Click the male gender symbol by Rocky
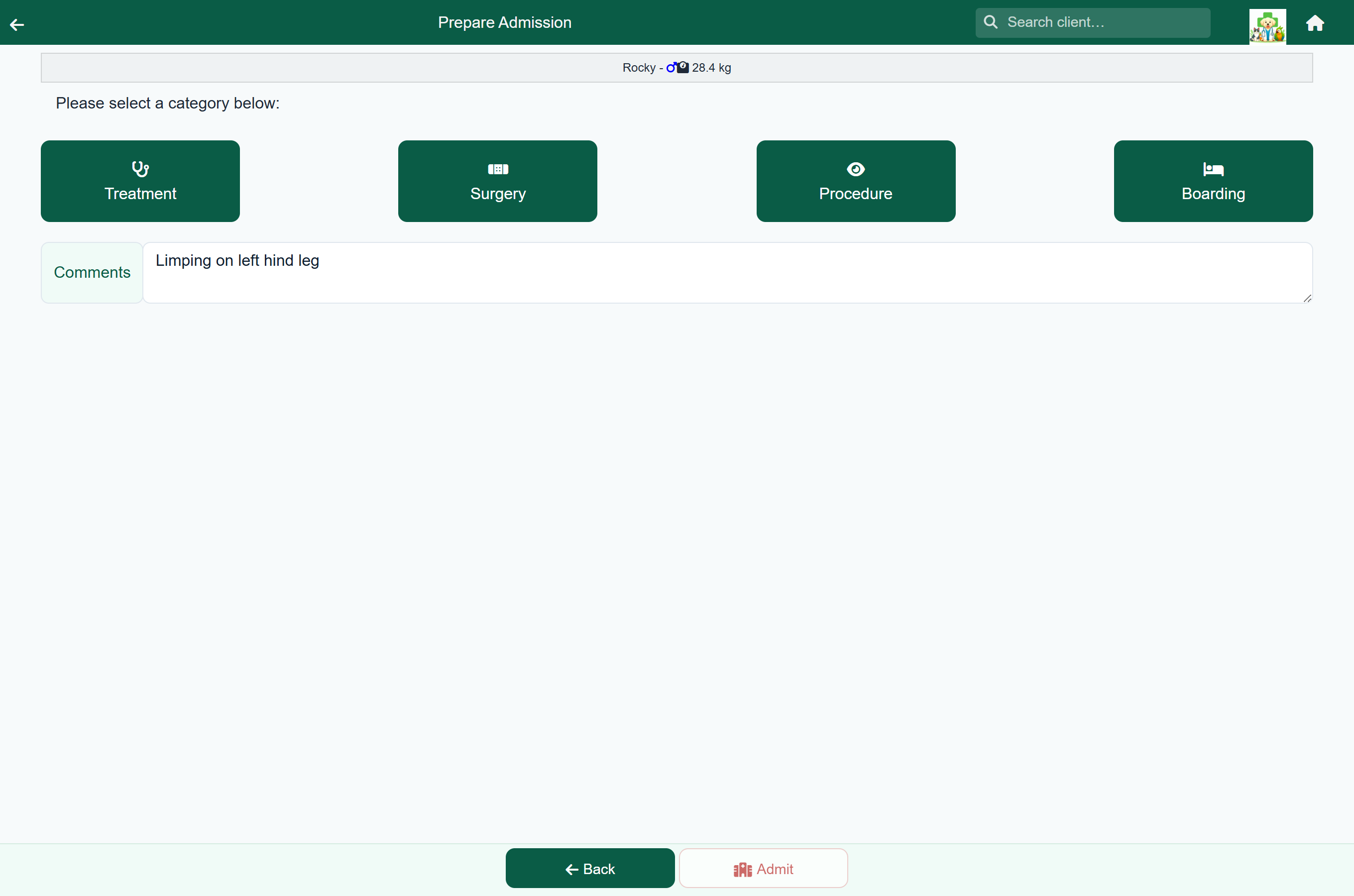This screenshot has height=896, width=1354. 672,67
